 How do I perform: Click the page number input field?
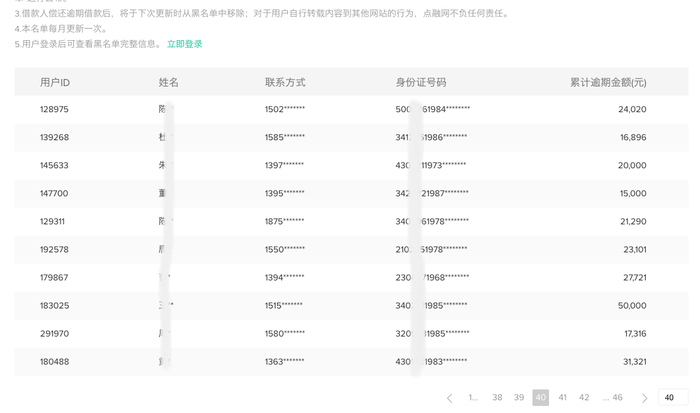[673, 397]
